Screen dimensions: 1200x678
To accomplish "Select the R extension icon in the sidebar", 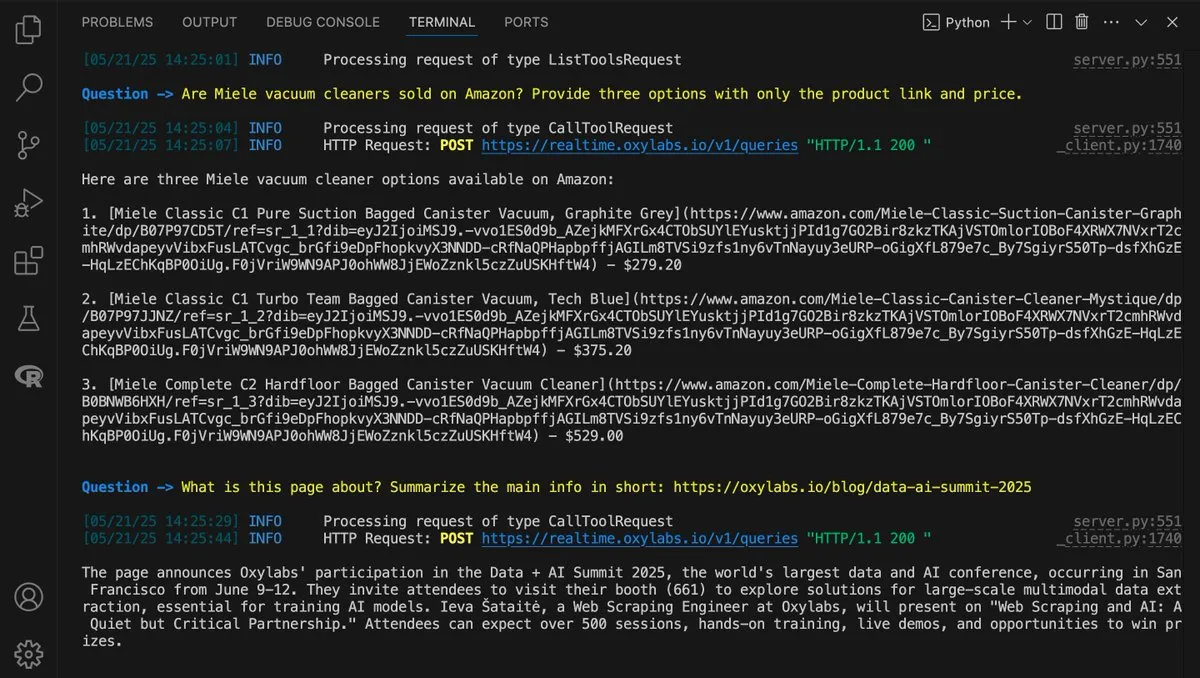I will (28, 378).
